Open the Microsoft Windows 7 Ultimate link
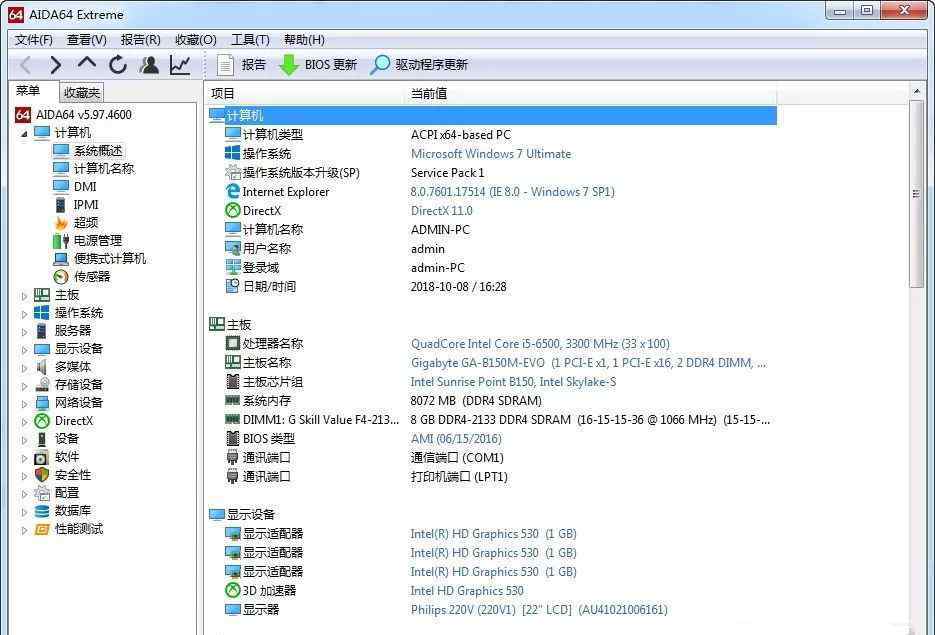The width and height of the screenshot is (935, 635). [491, 154]
